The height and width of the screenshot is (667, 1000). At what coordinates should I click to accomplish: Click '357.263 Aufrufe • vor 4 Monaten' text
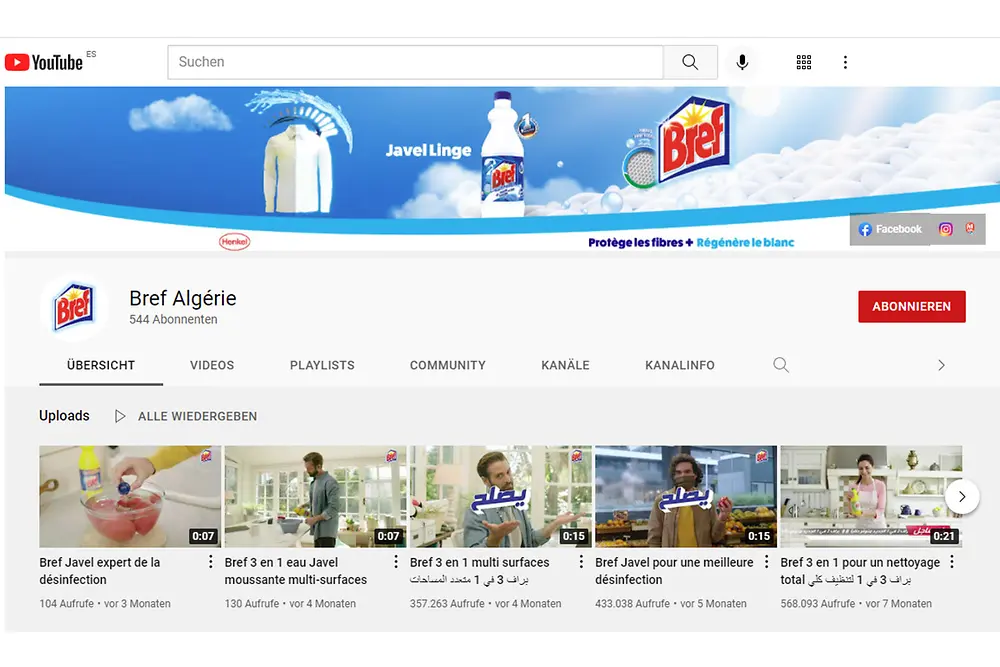pyautogui.click(x=486, y=603)
